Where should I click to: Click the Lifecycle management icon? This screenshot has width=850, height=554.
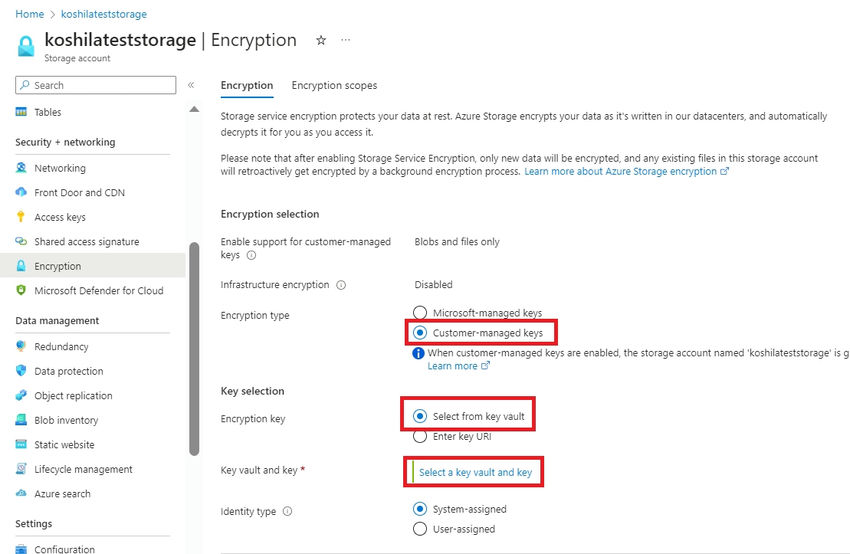(21, 468)
